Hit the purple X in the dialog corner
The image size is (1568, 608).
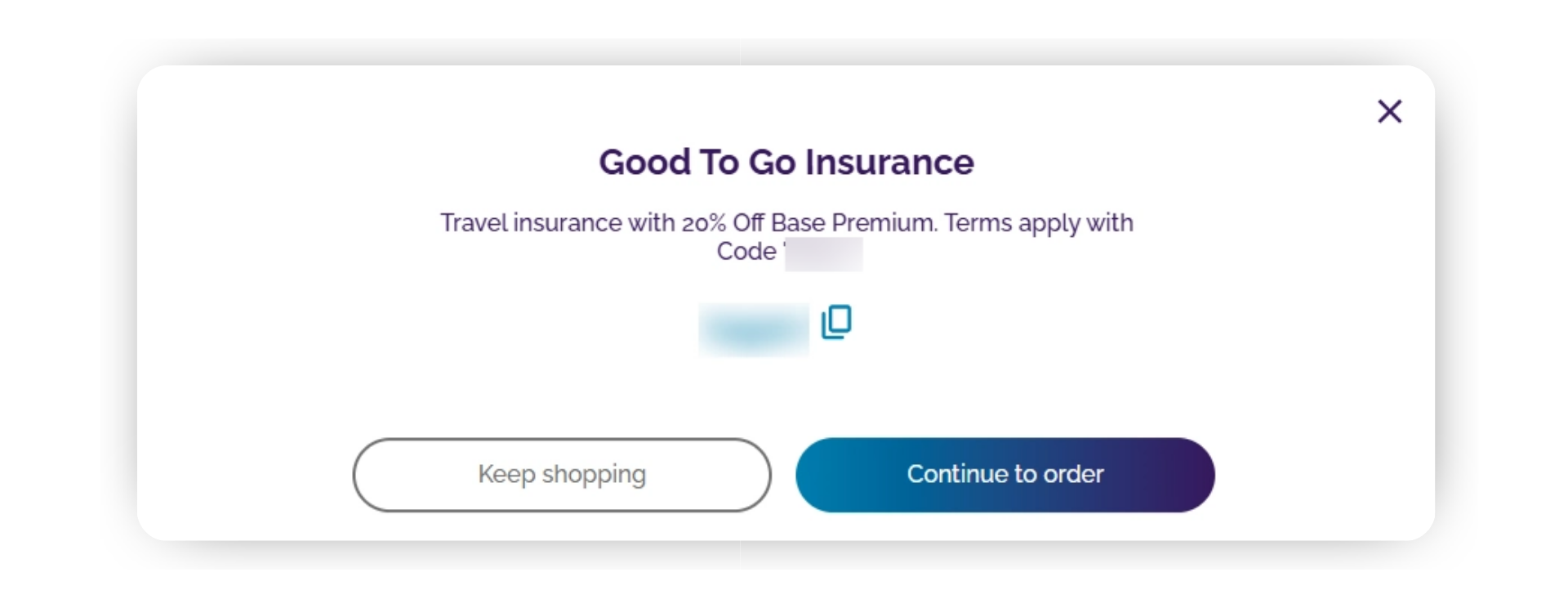click(1389, 111)
